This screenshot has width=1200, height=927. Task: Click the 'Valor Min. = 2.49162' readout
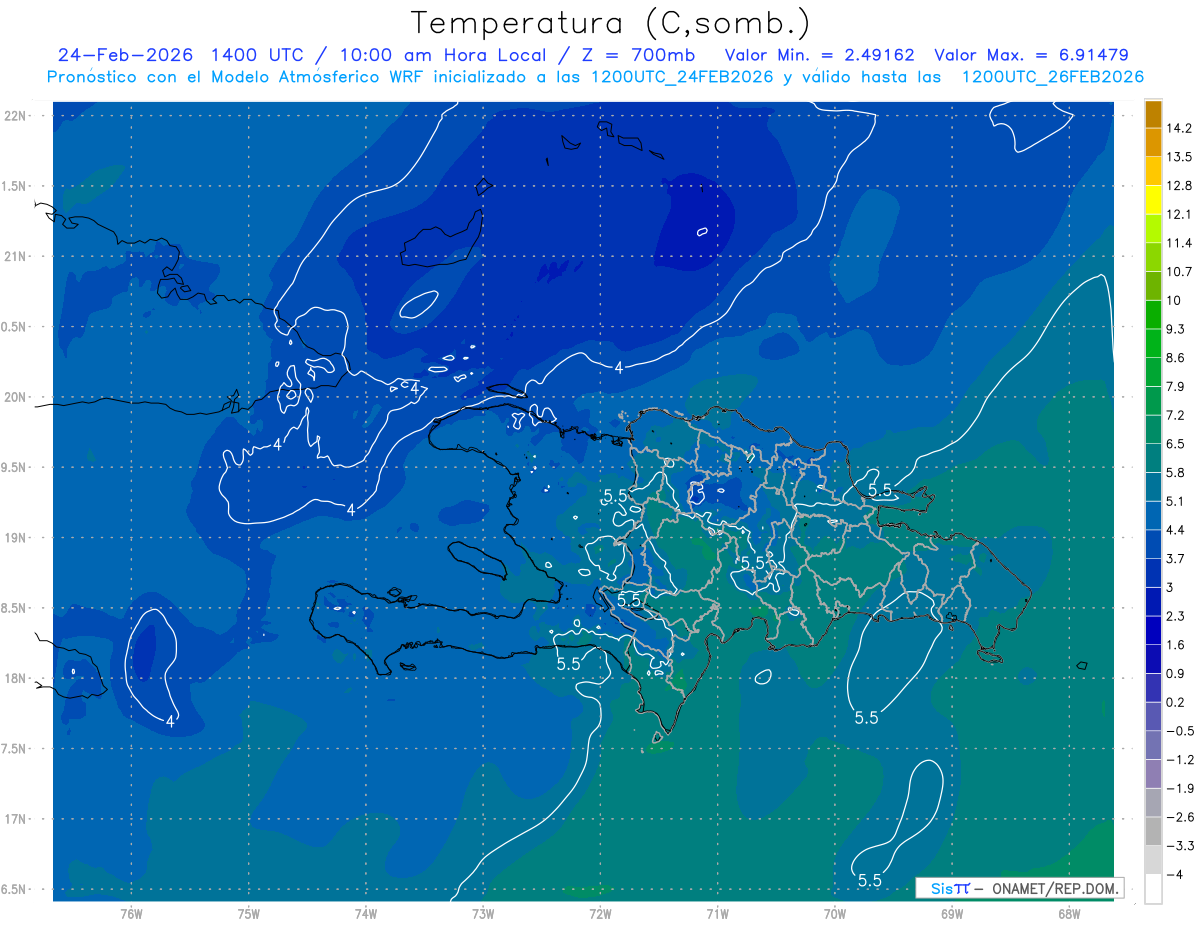(819, 55)
